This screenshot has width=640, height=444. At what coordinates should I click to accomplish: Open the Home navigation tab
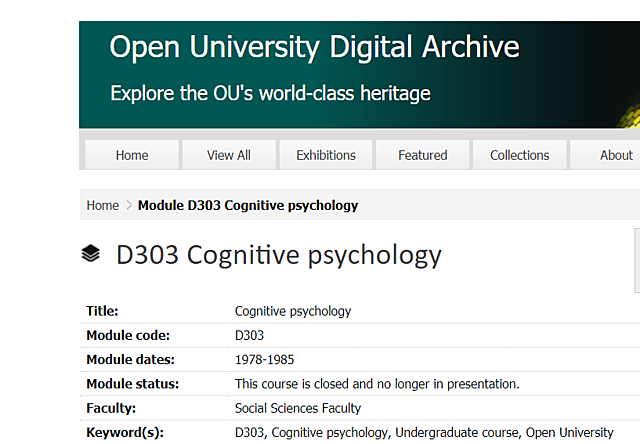[132, 155]
